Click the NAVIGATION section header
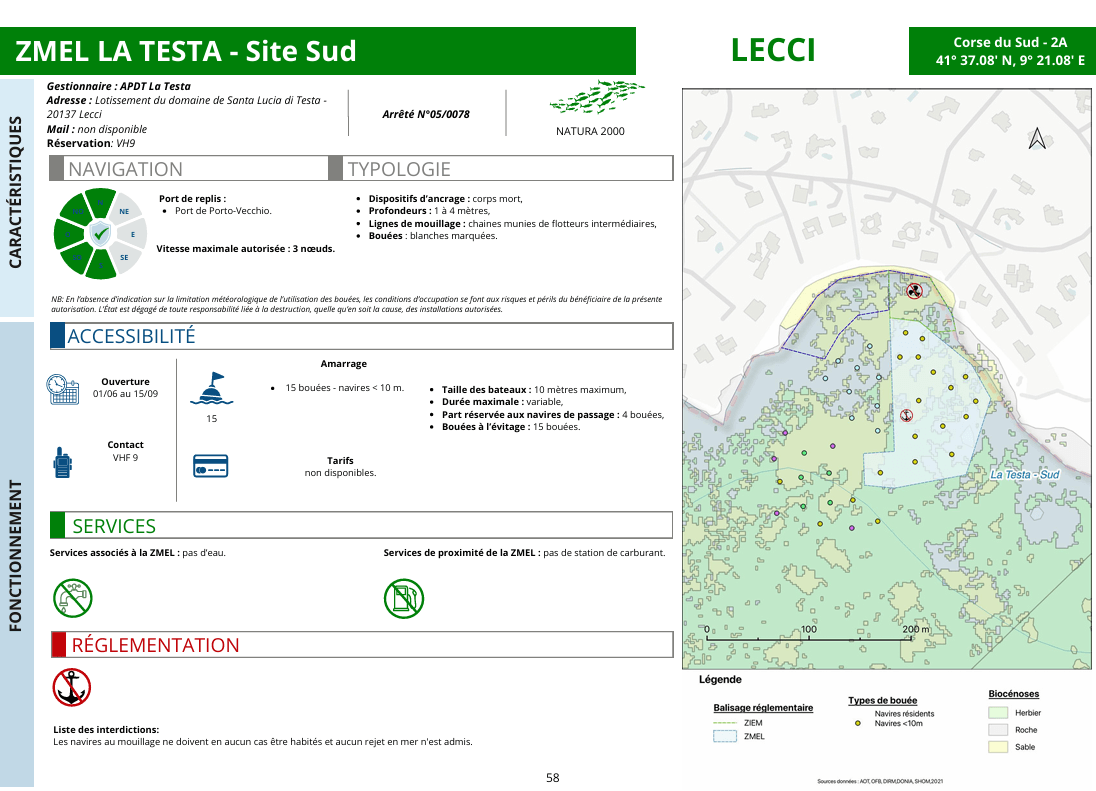The height and width of the screenshot is (791, 1096). tap(189, 168)
